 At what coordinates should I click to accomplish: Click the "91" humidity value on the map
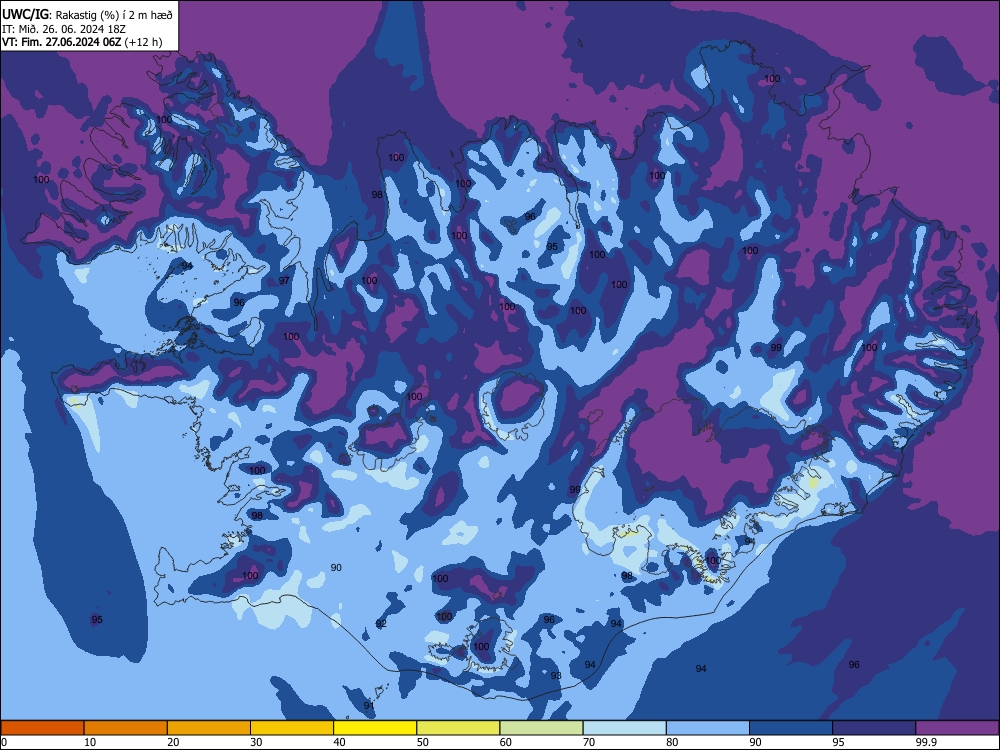pos(369,705)
